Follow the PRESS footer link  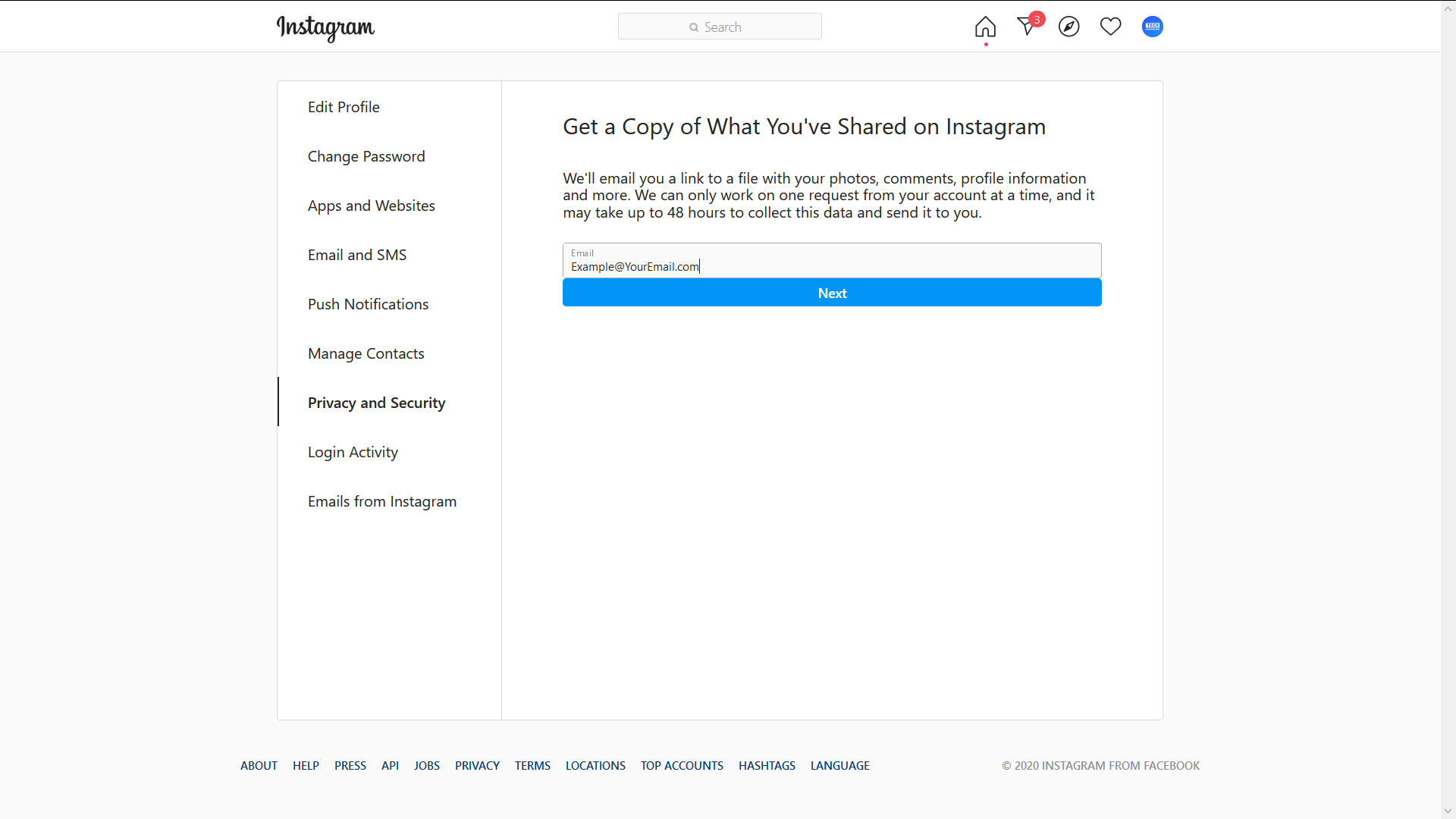coord(350,765)
